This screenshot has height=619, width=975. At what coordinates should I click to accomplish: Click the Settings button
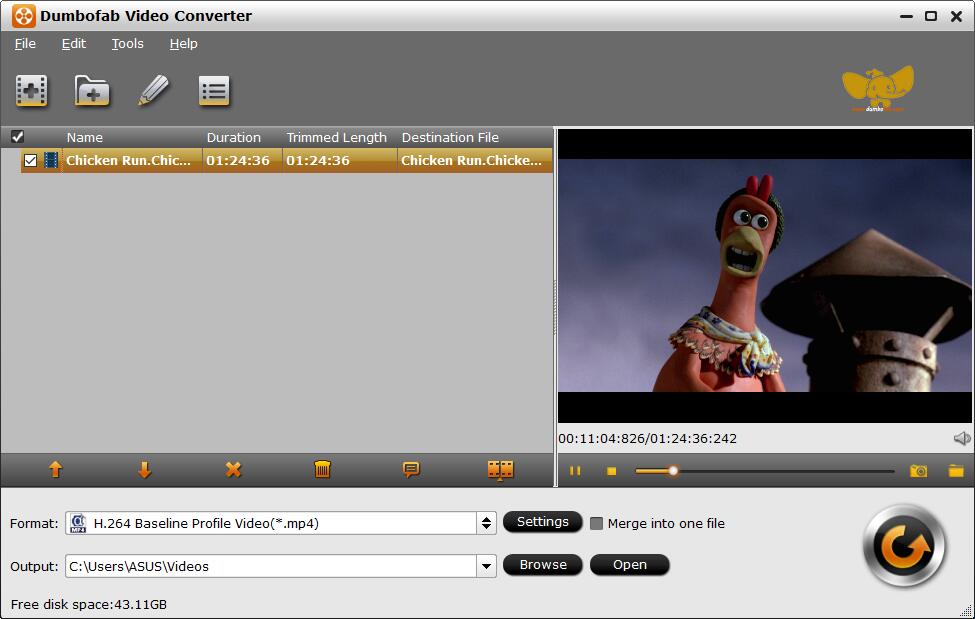click(x=542, y=521)
